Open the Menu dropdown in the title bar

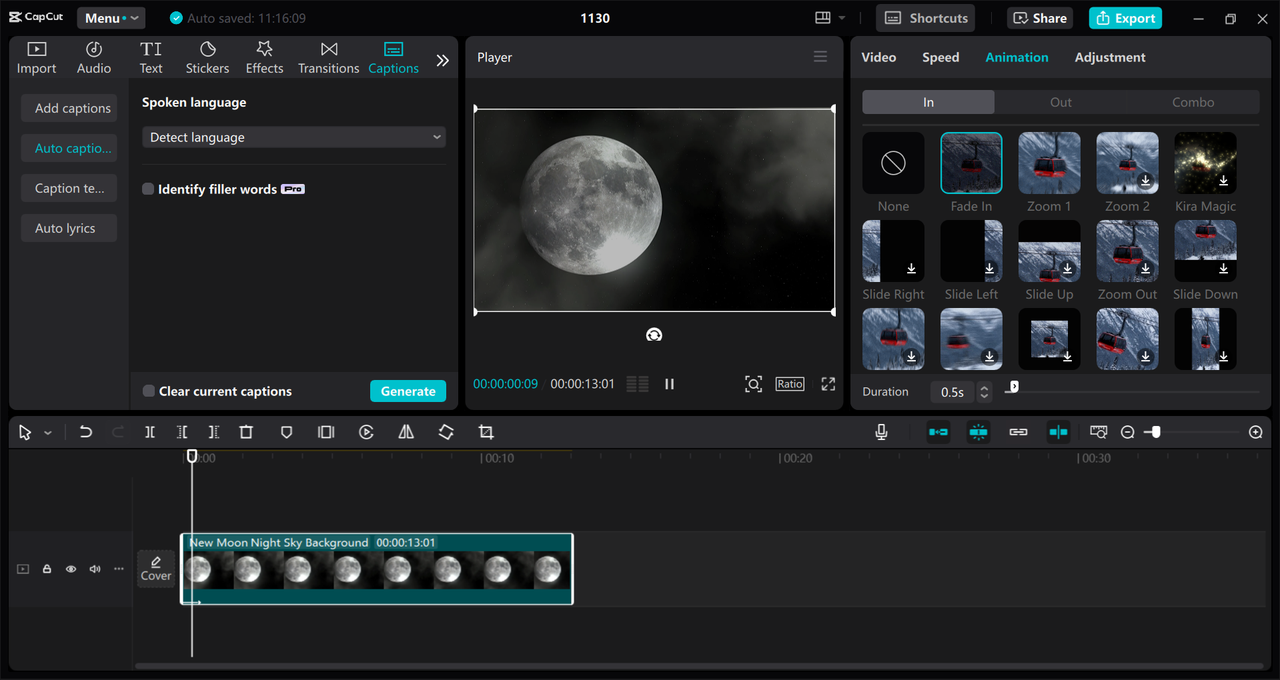pyautogui.click(x=111, y=18)
